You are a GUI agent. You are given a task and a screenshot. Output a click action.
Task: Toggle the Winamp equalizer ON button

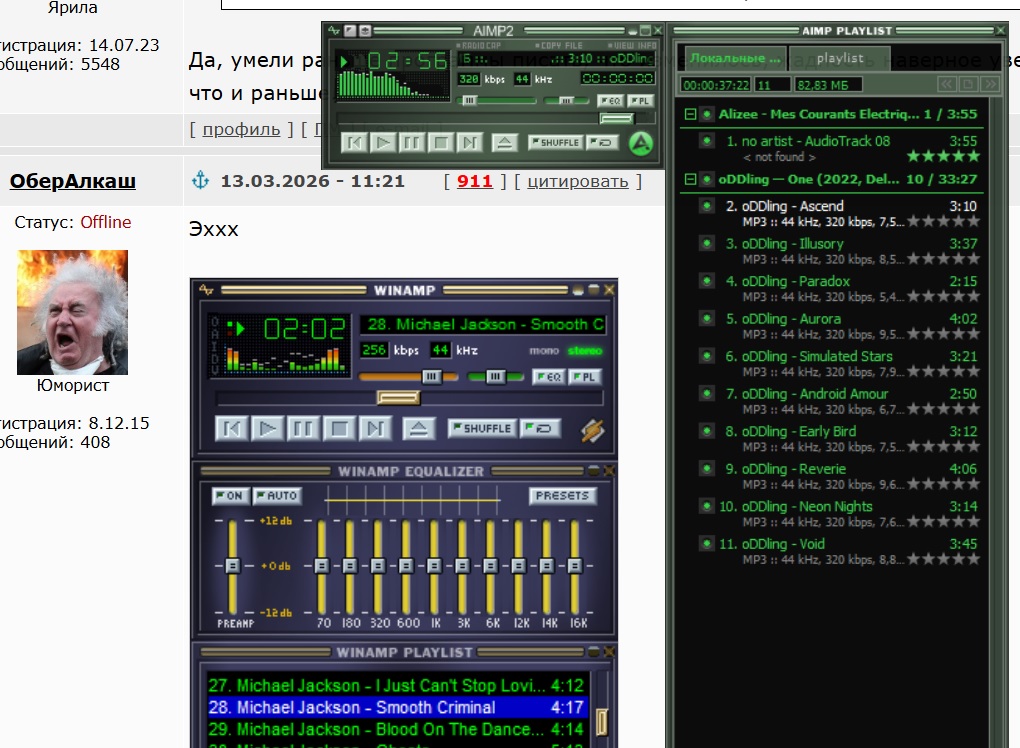(230, 496)
